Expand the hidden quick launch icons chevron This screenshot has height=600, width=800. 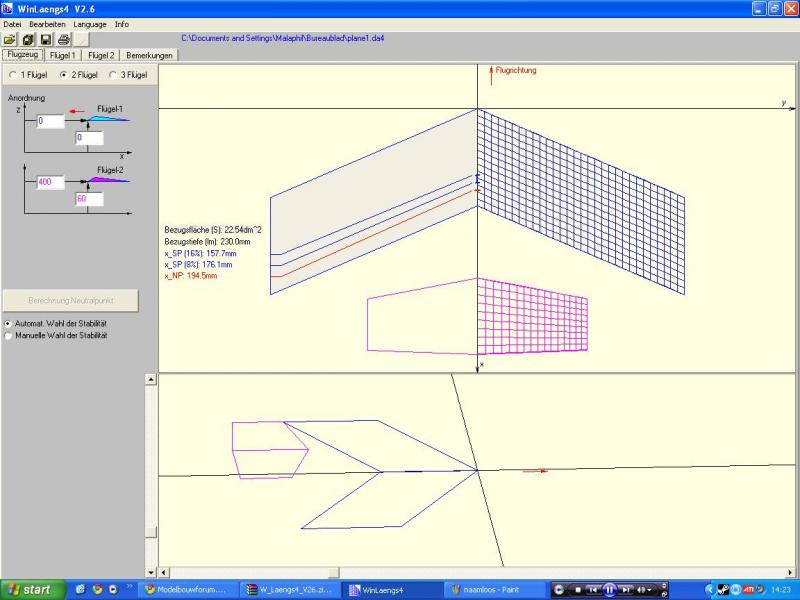tap(129, 587)
